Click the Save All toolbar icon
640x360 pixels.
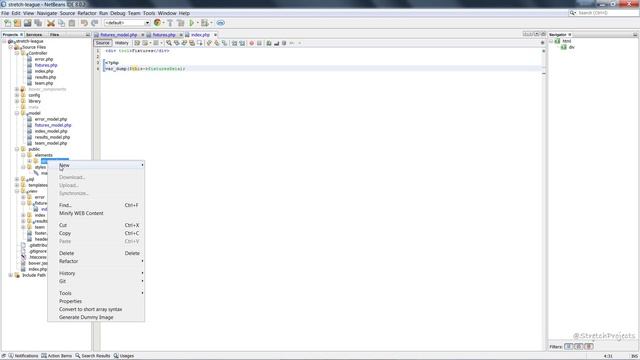(x=38, y=23)
